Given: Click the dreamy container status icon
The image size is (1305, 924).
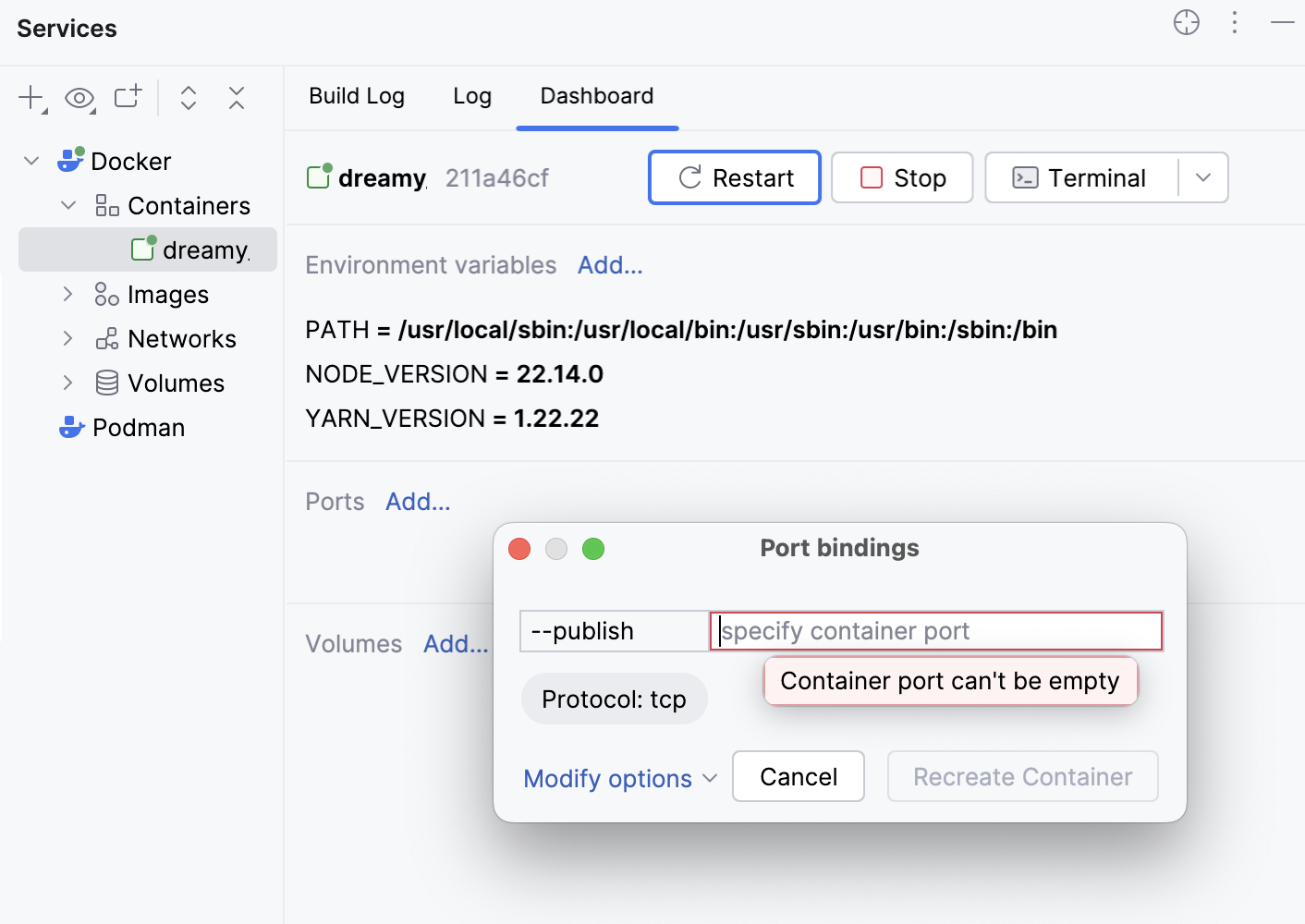Looking at the screenshot, I should coord(143,249).
